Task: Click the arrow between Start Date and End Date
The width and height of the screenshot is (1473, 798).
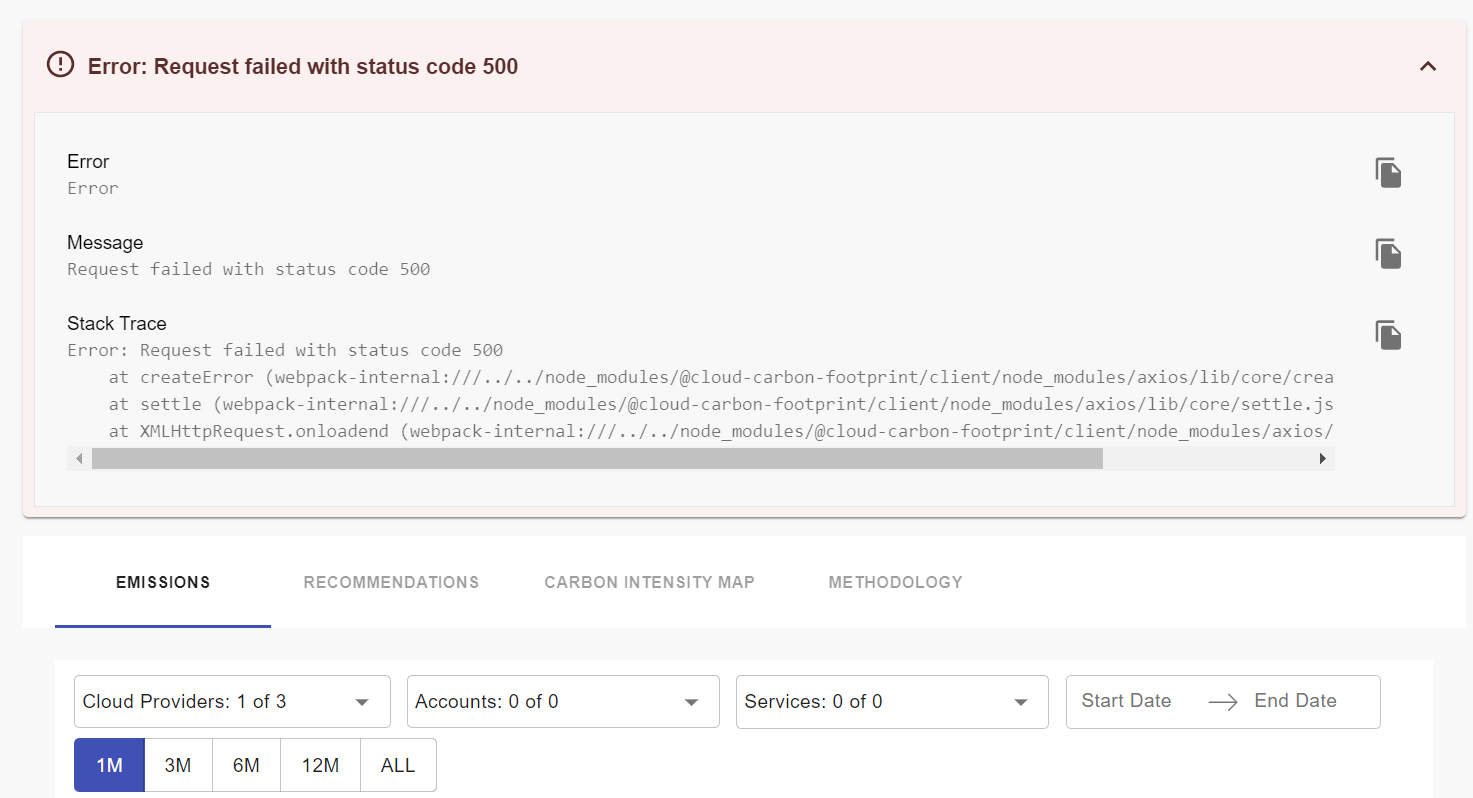Action: [x=1222, y=701]
